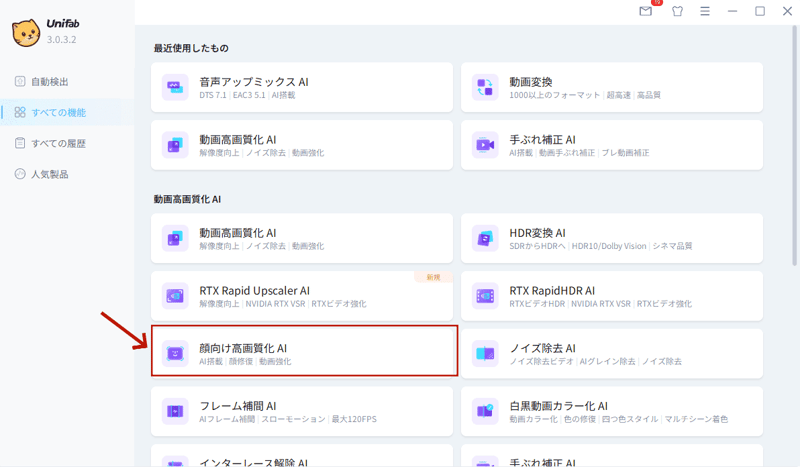Click the RTX RapidHDR AI icon
800x467 pixels.
pyautogui.click(x=485, y=297)
